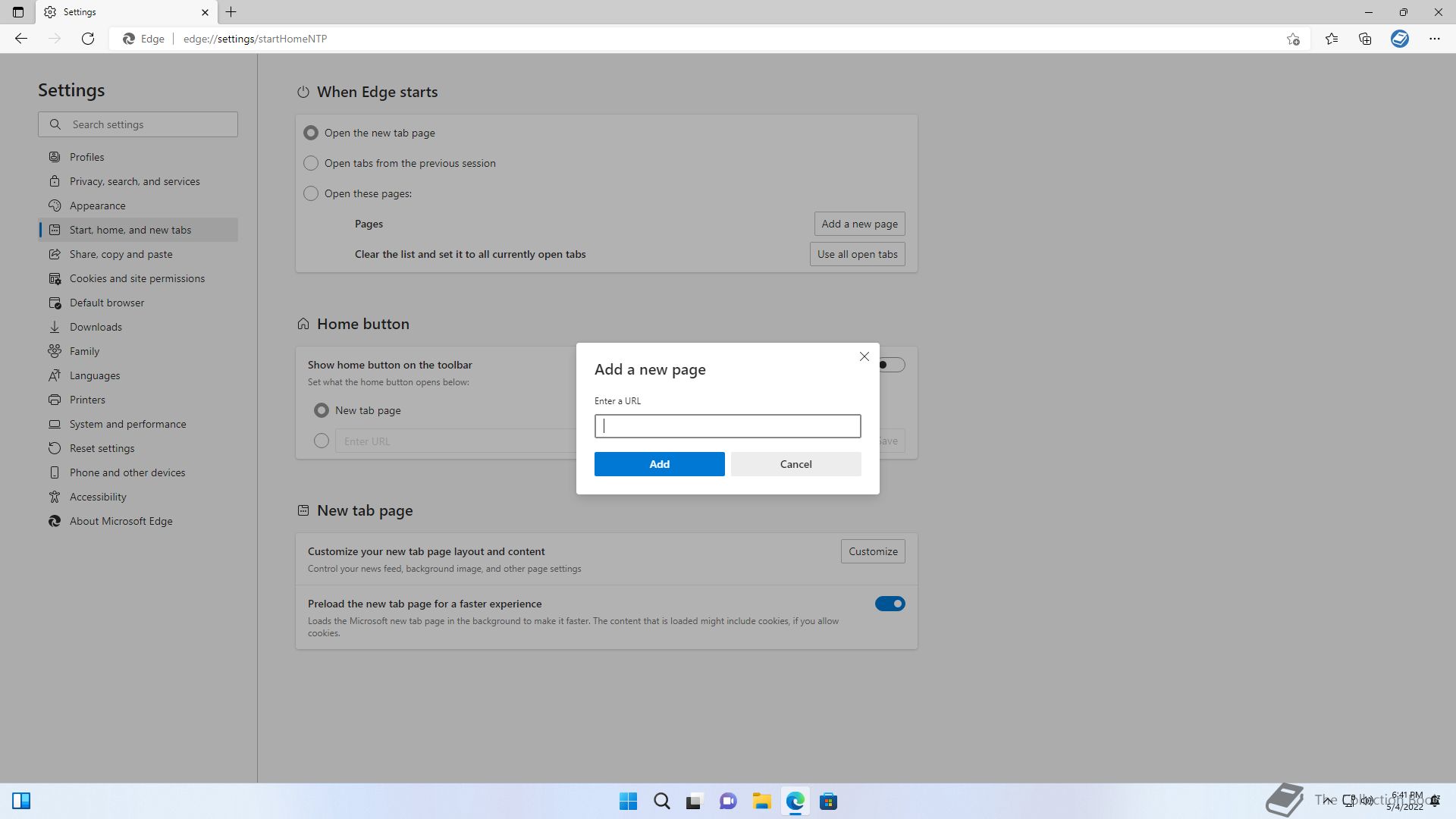Open Languages settings
The height and width of the screenshot is (819, 1456).
tap(138, 375)
